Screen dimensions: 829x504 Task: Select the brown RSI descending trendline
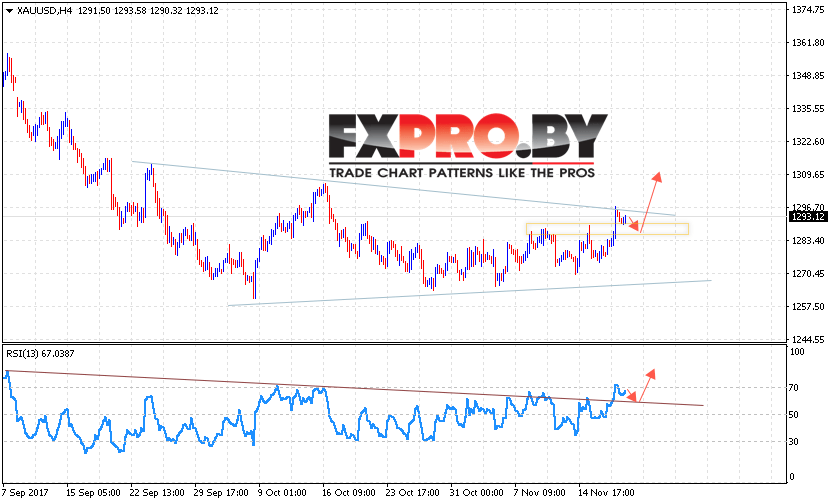[x=354, y=388]
